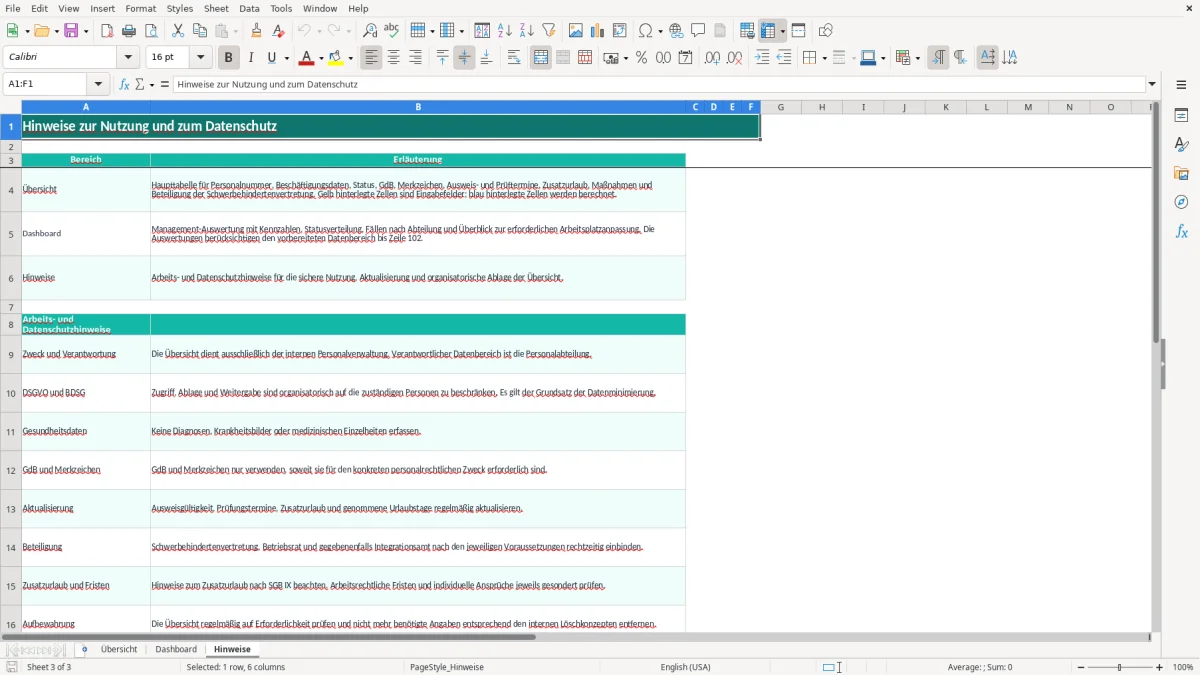Click the Copy icon
Screen dimensions: 1200x675
point(200,31)
